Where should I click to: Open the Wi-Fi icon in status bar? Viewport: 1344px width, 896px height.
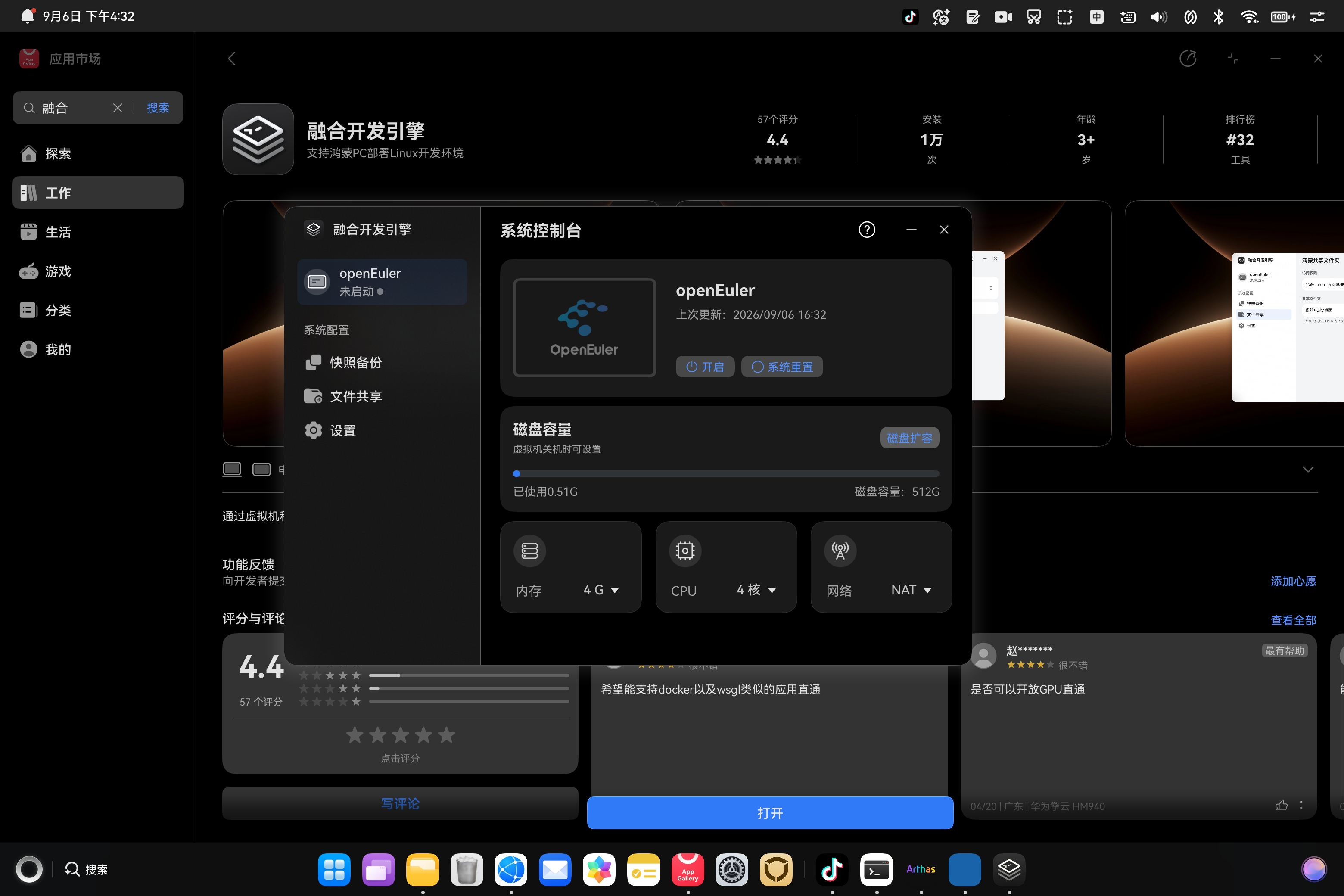tap(1250, 17)
